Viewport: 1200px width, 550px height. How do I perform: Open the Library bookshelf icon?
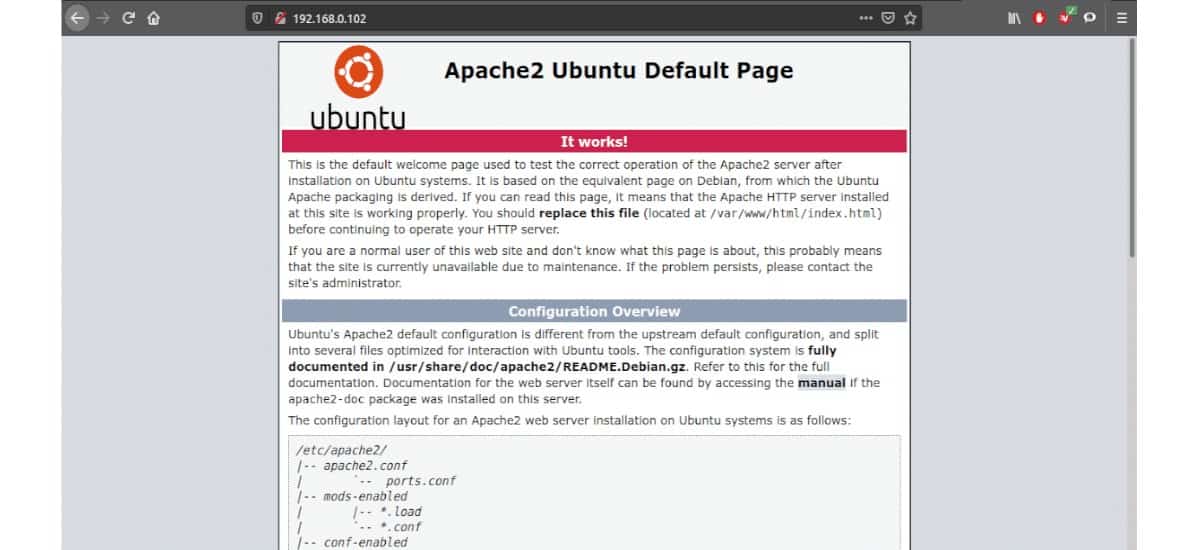1015,18
